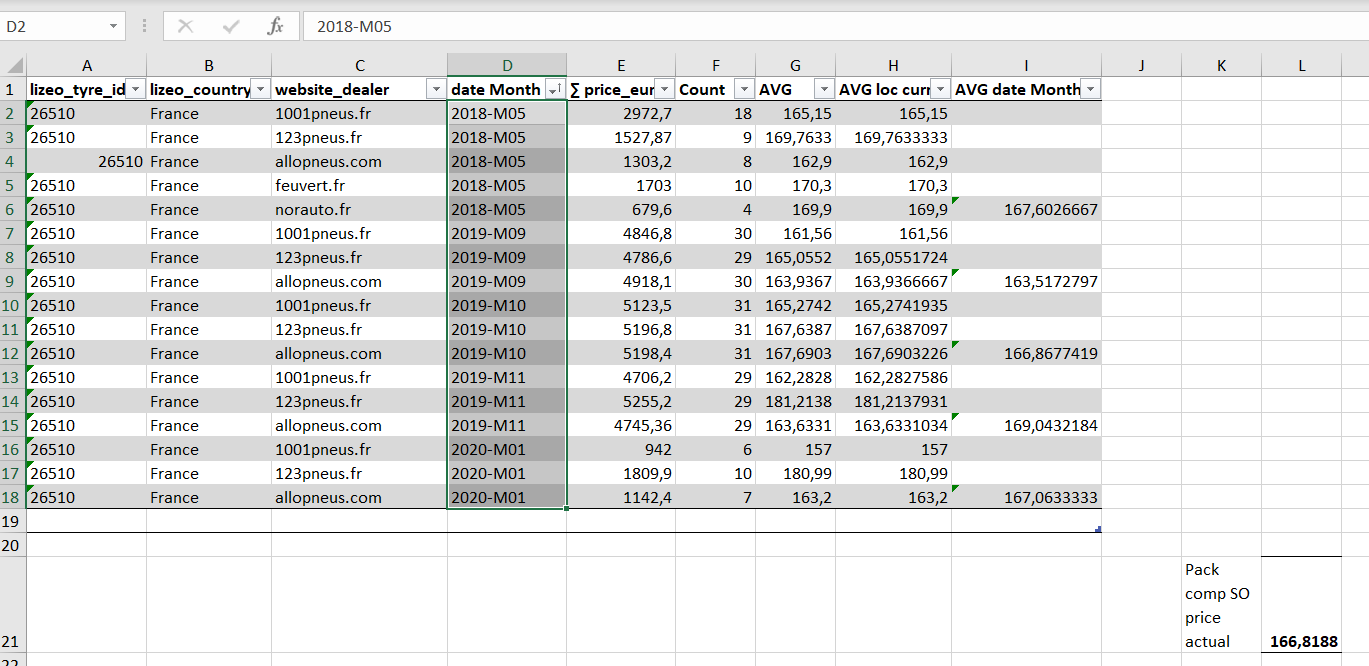Image resolution: width=1369 pixels, height=666 pixels.
Task: Click the formula bar showing 2018-M05
Action: point(800,27)
